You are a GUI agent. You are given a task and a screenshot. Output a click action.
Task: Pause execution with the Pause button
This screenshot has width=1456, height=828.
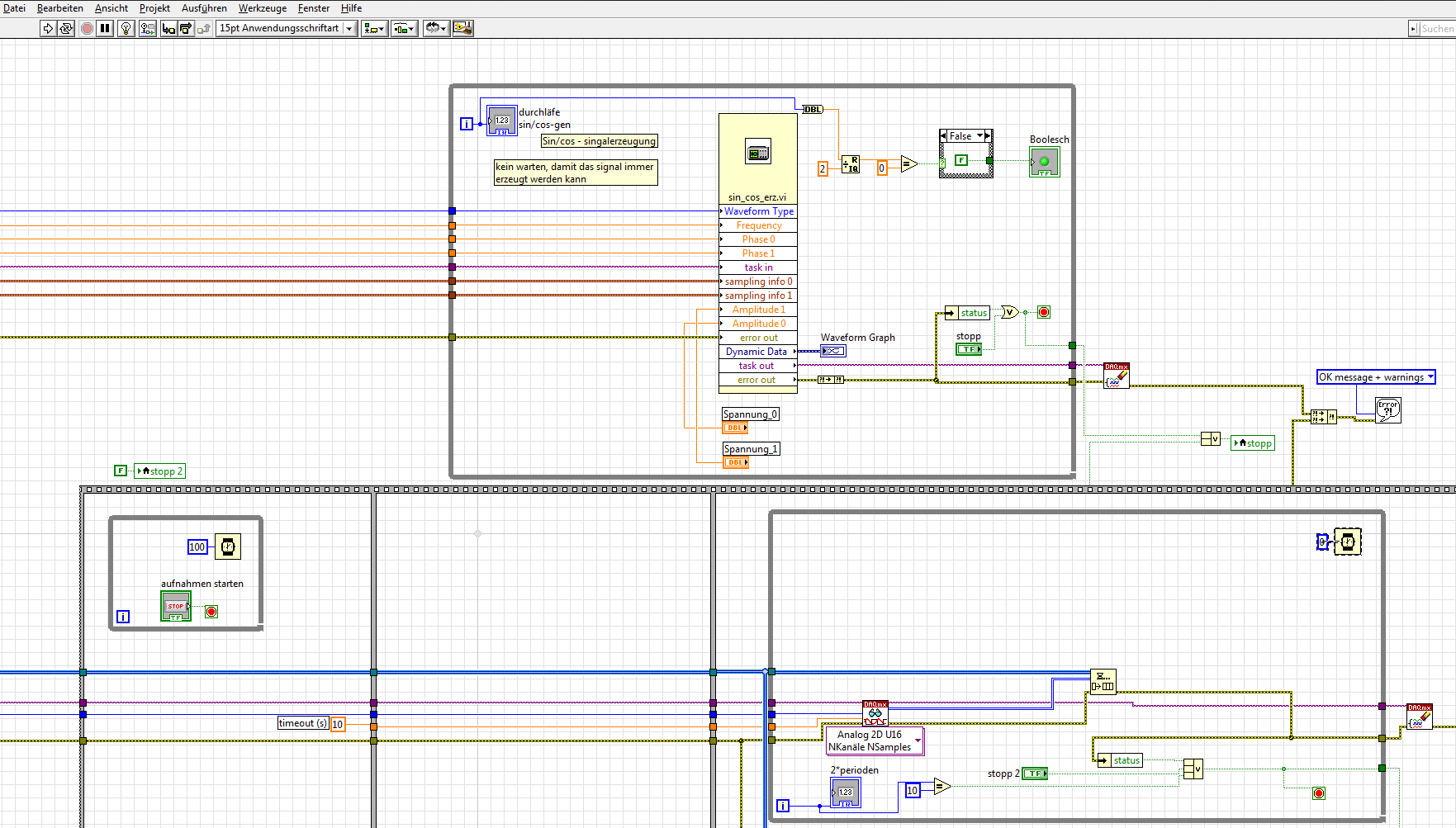tap(105, 29)
